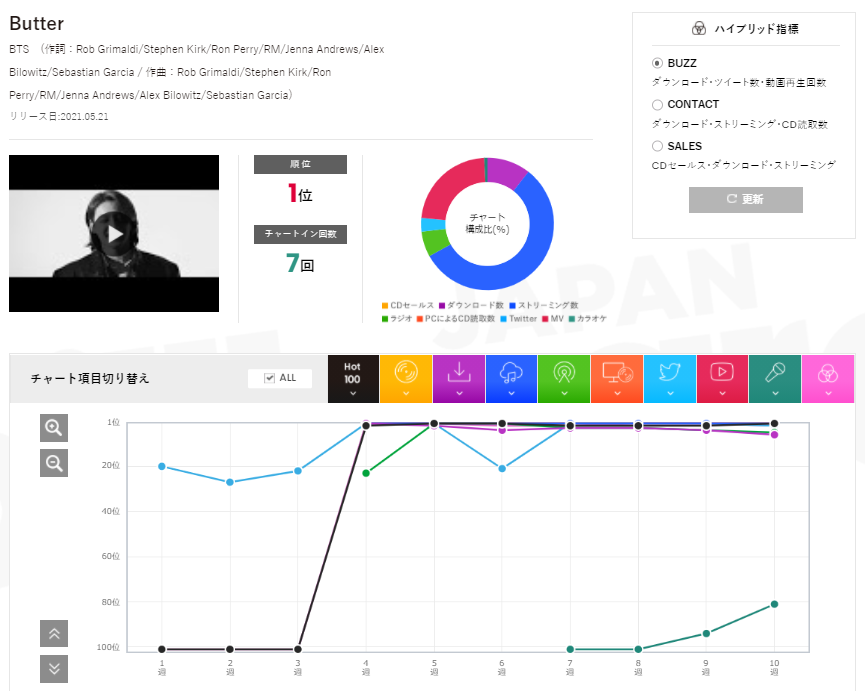
Task: Expand the chevron under karaoke tile
Action: click(775, 393)
